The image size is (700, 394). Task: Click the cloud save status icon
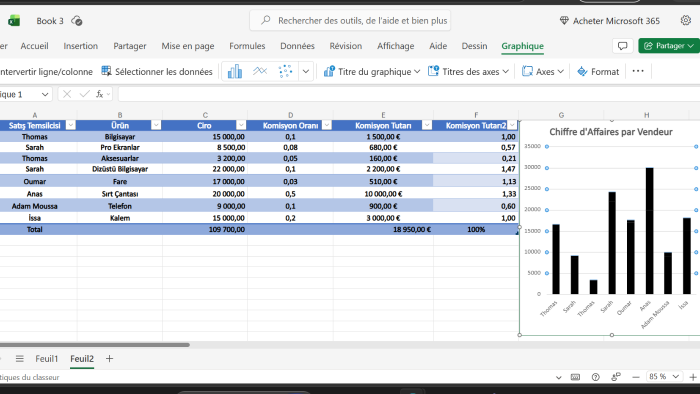point(77,21)
